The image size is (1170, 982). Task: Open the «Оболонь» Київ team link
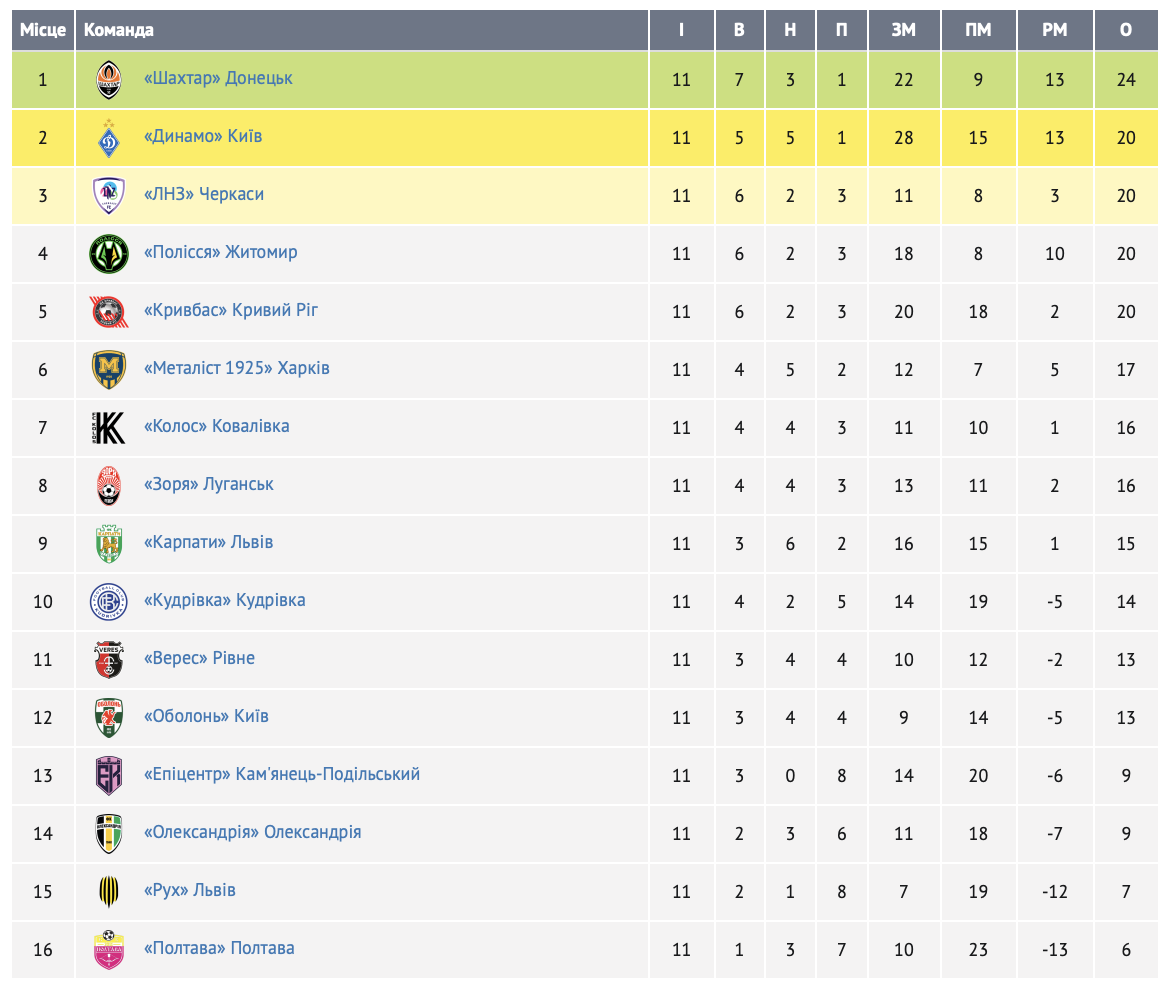206,716
